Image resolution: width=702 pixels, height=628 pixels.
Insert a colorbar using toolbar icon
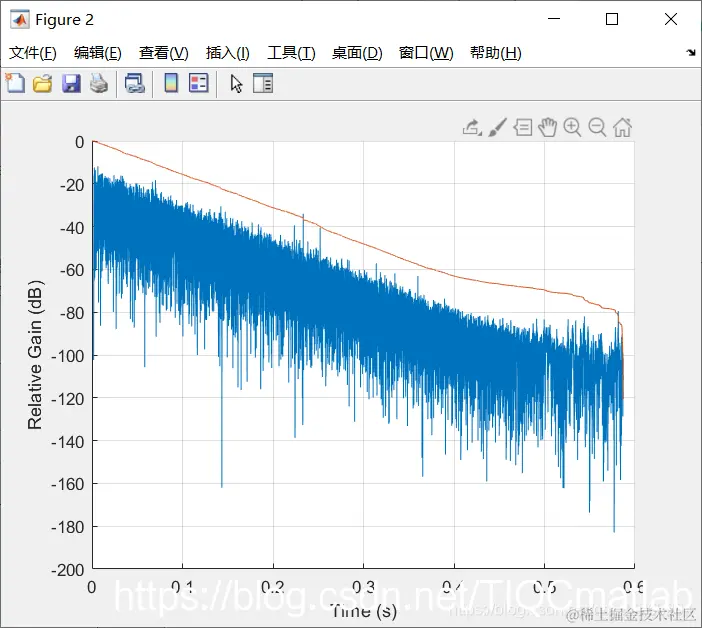coord(171,83)
